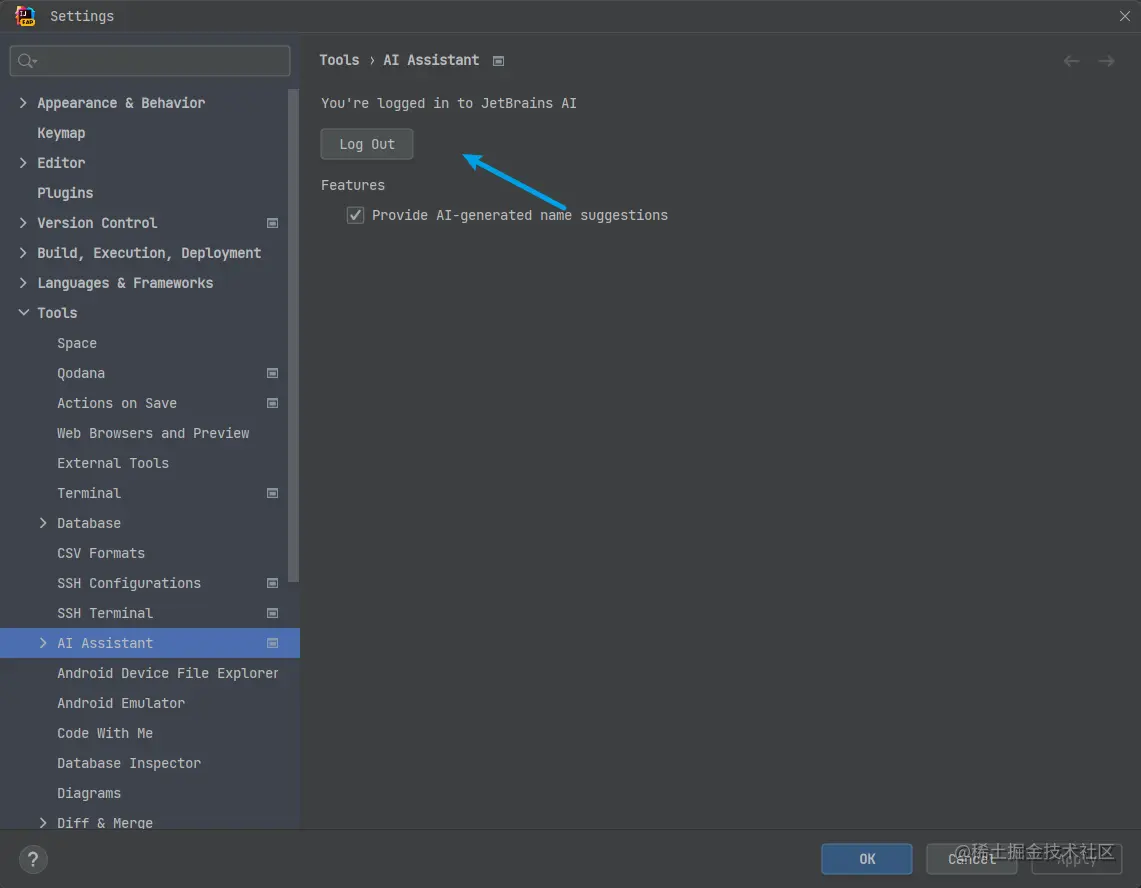Viewport: 1141px width, 888px height.
Task: Click the OK button
Action: [x=866, y=859]
